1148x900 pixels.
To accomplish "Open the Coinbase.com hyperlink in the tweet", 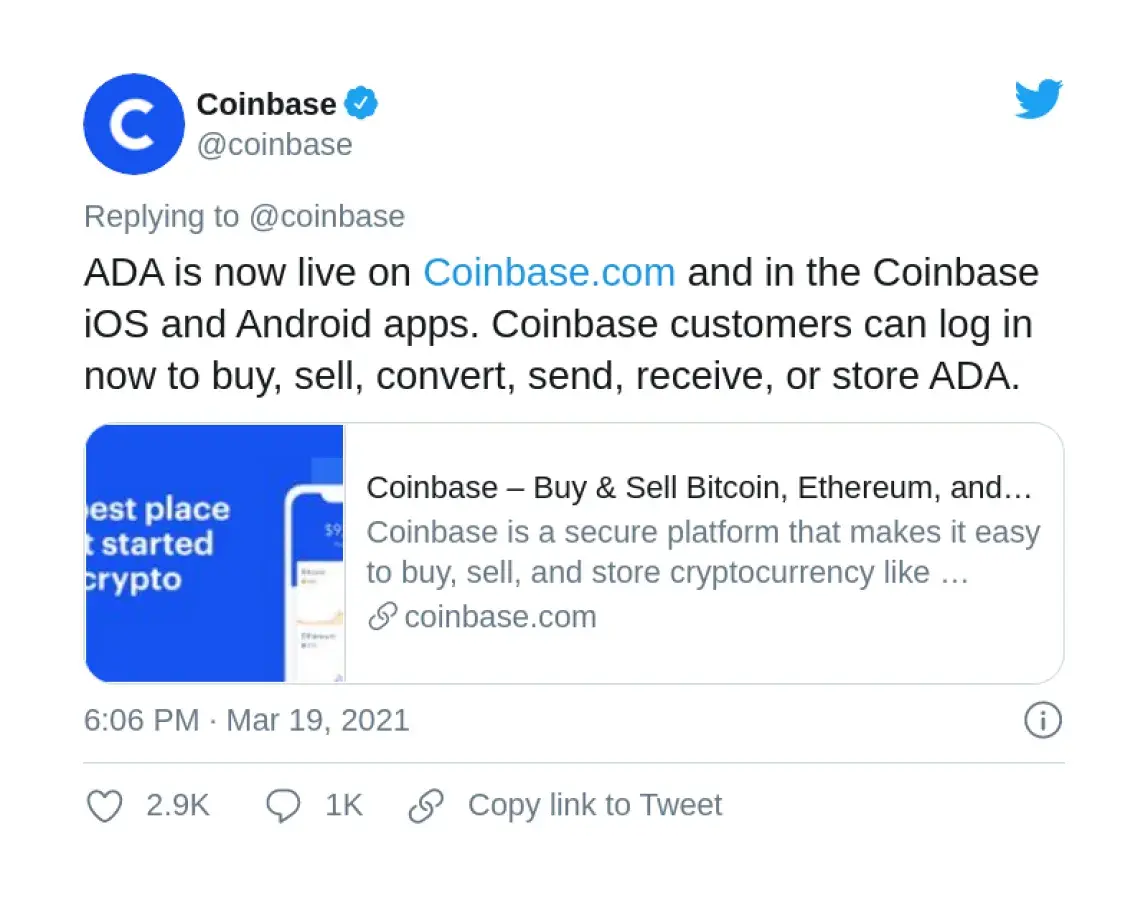I will [549, 272].
